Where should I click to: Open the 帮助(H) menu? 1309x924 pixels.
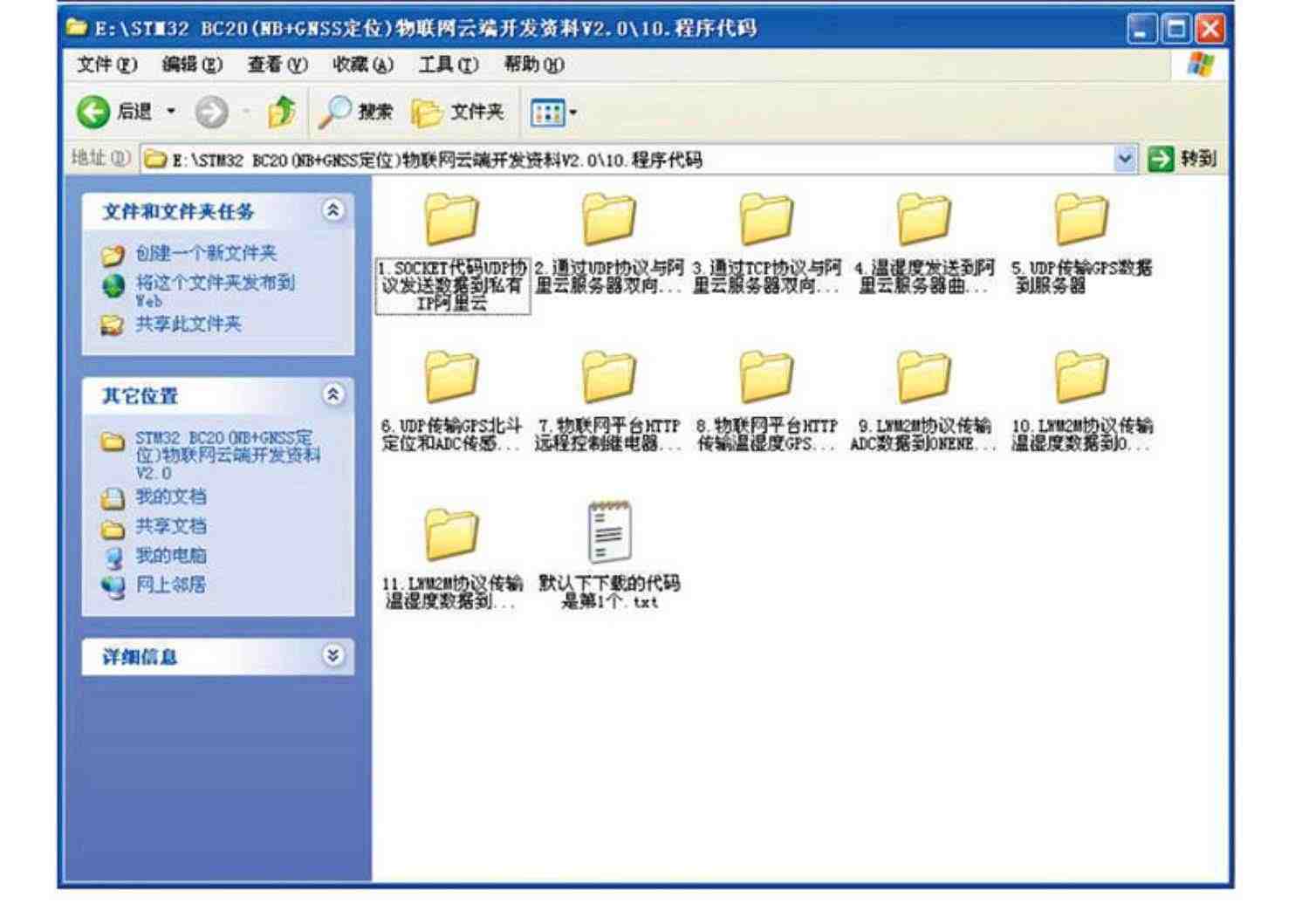pyautogui.click(x=534, y=65)
